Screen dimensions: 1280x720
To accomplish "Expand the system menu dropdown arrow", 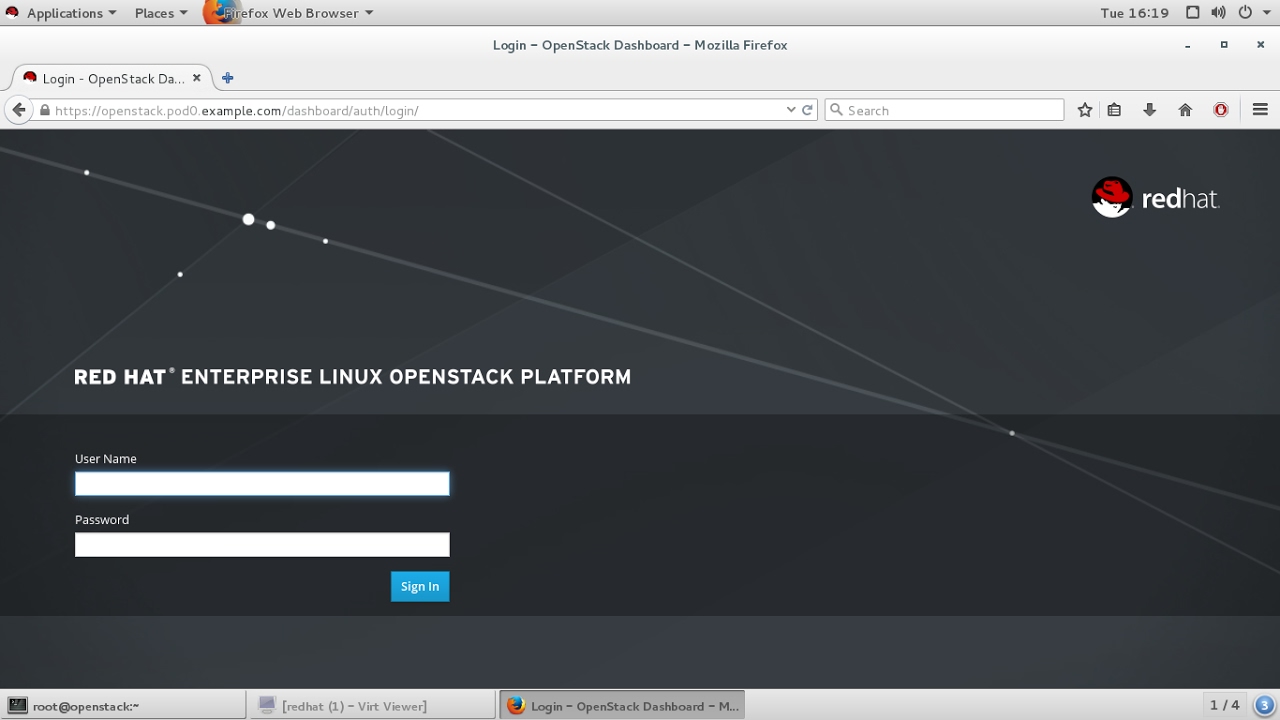I will (x=1265, y=13).
